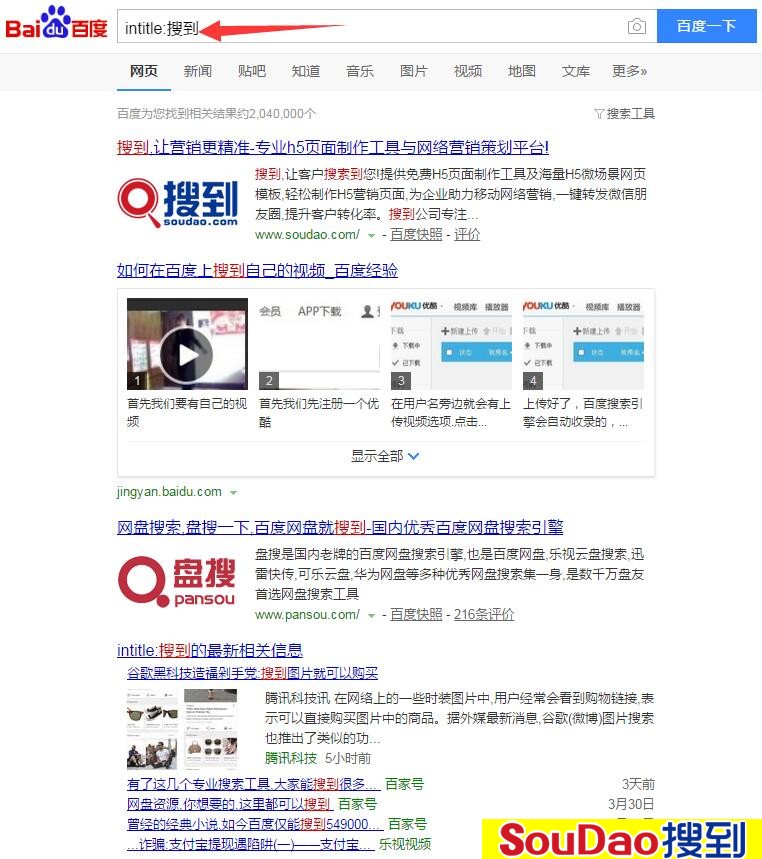Play the step 1 video thumbnail
This screenshot has width=762, height=859.
[187, 343]
